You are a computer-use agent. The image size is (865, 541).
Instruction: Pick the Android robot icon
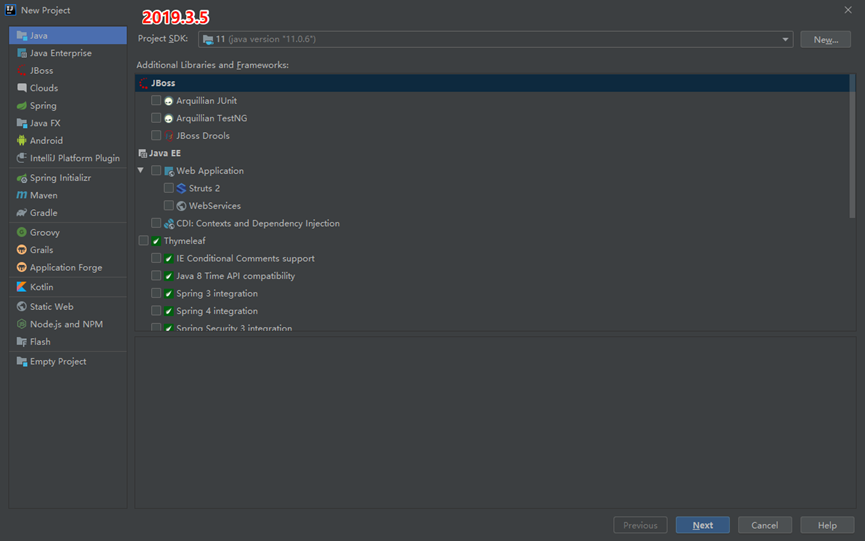[x=22, y=141]
